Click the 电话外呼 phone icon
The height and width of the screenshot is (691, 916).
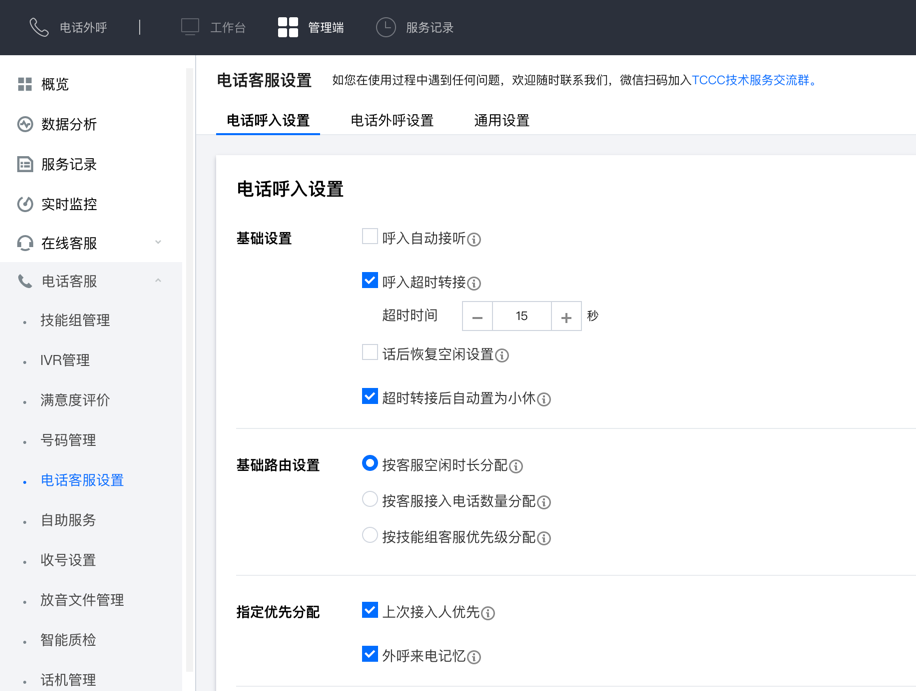click(x=39, y=27)
